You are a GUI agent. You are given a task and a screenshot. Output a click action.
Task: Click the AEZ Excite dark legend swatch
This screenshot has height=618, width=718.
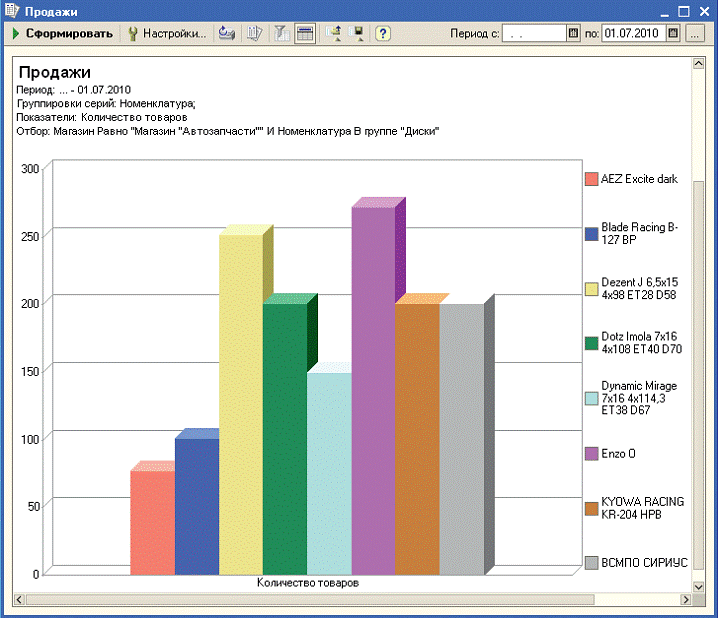pyautogui.click(x=592, y=179)
